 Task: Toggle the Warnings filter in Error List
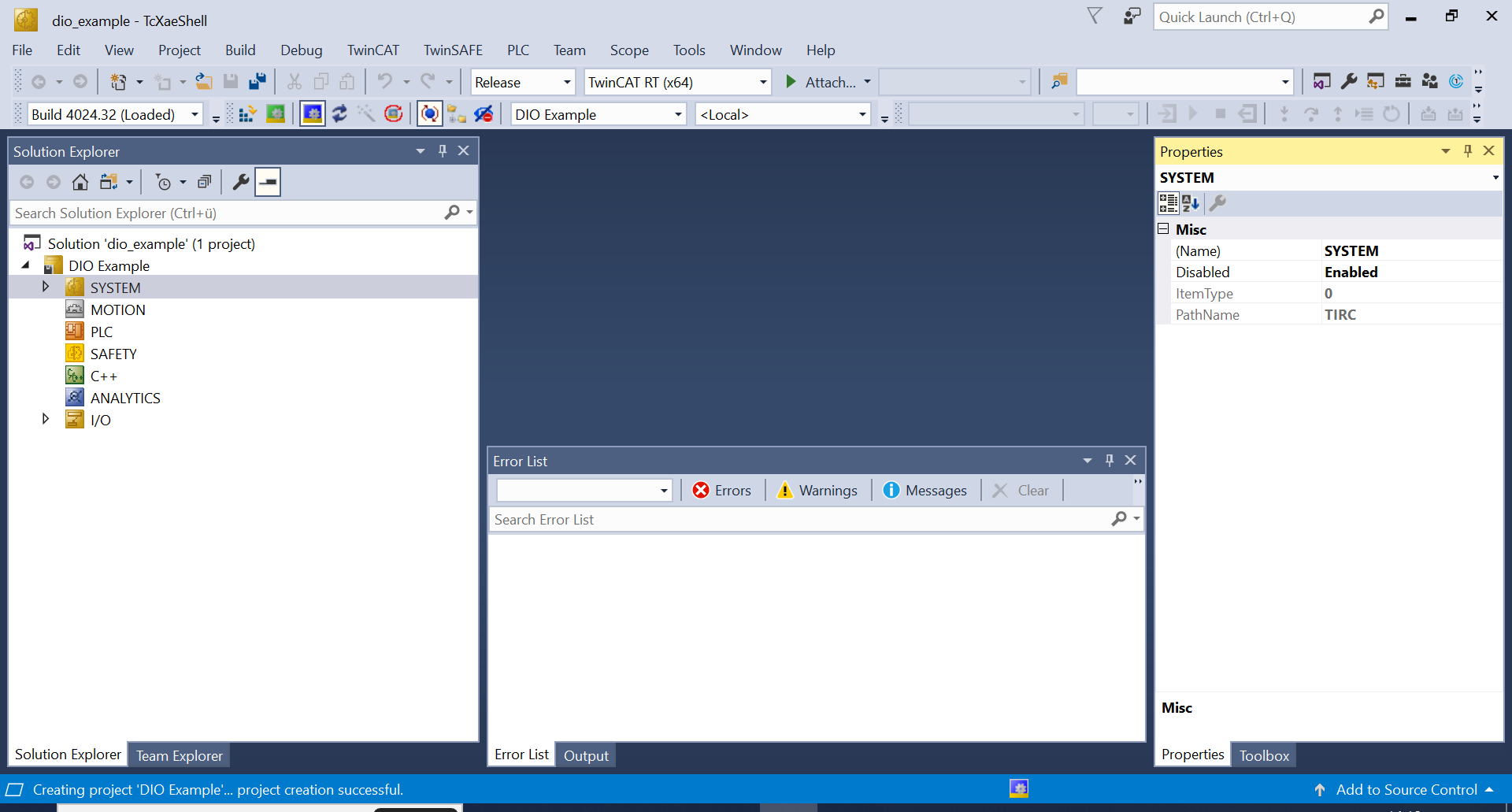tap(817, 491)
